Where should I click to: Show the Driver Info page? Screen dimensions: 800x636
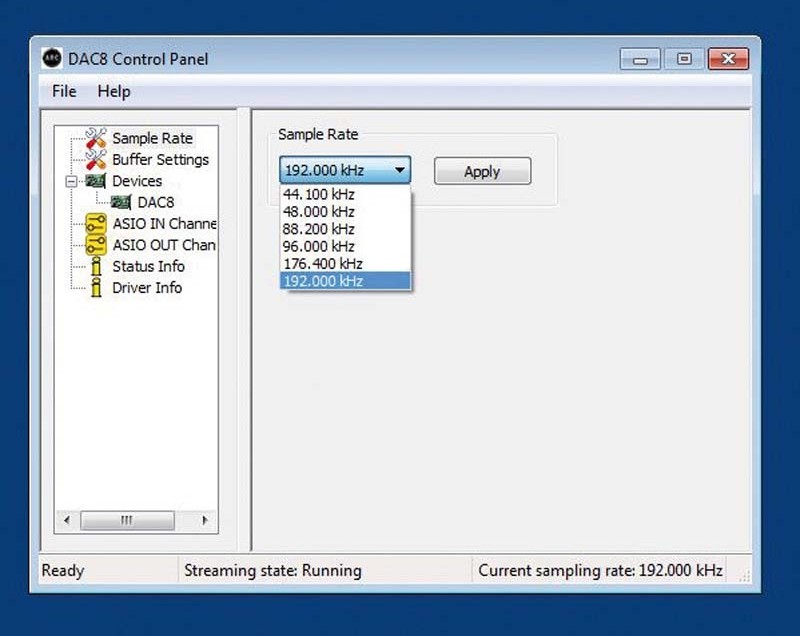pos(147,288)
